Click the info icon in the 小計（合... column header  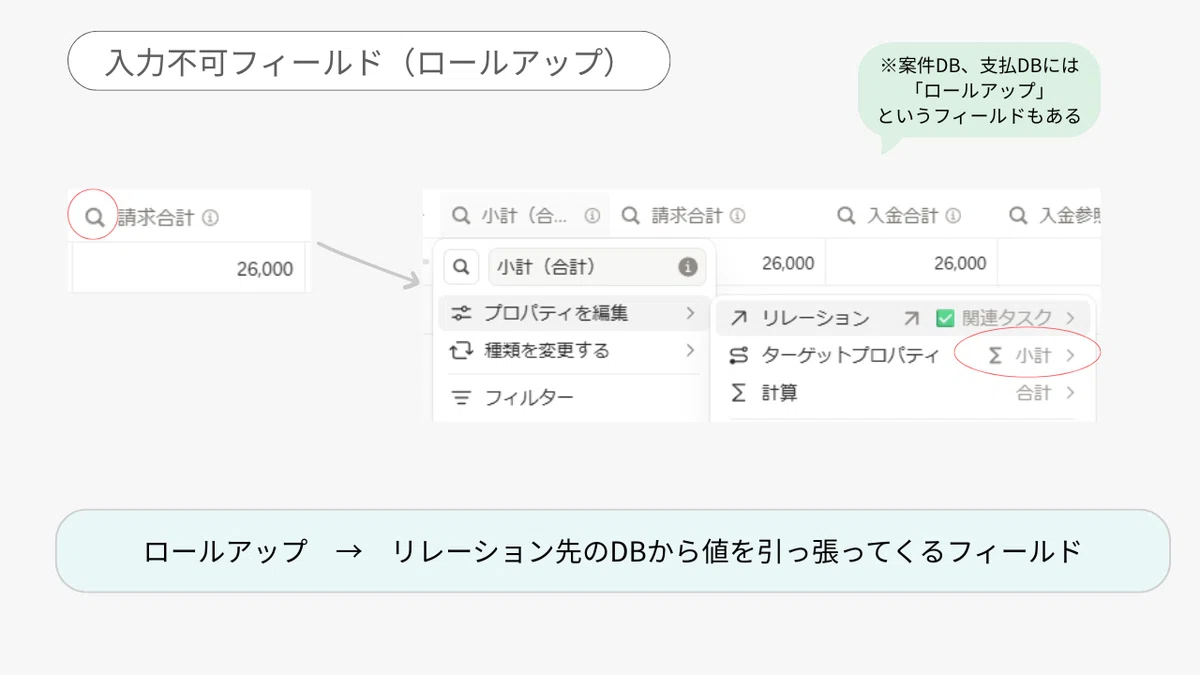pyautogui.click(x=592, y=215)
